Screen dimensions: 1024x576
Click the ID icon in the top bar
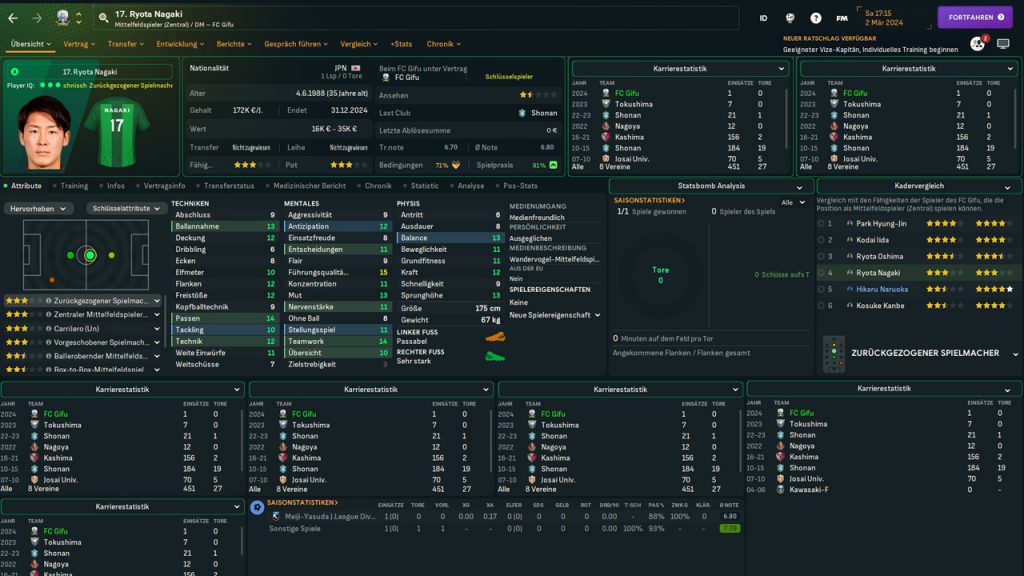[764, 18]
